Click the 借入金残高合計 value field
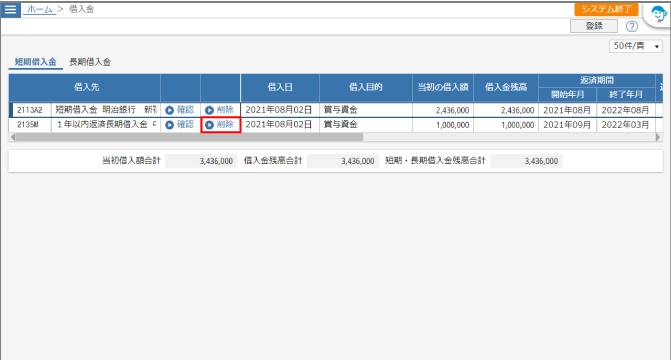Image resolution: width=671 pixels, height=360 pixels. click(343, 161)
